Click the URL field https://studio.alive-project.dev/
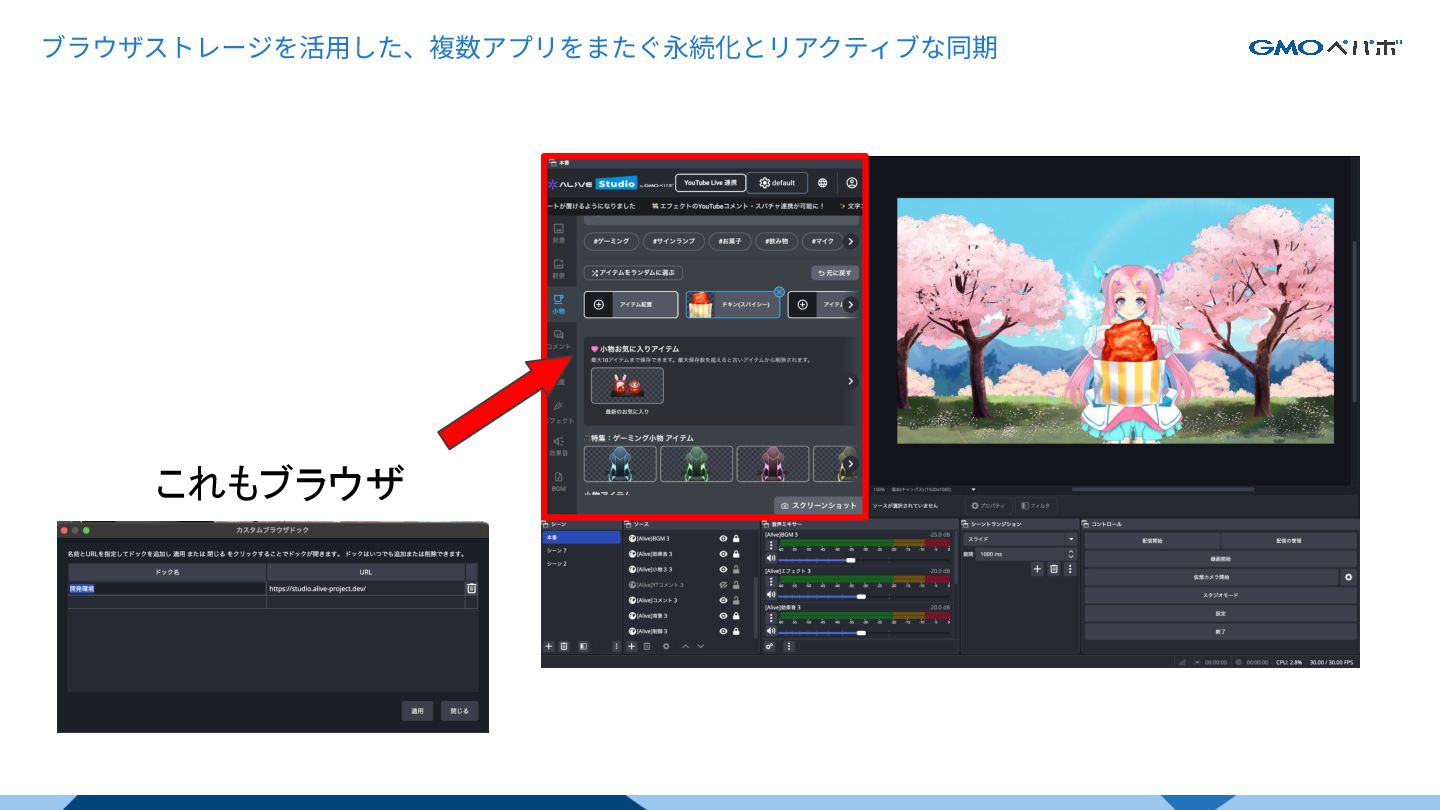The height and width of the screenshot is (810, 1440). click(365, 589)
